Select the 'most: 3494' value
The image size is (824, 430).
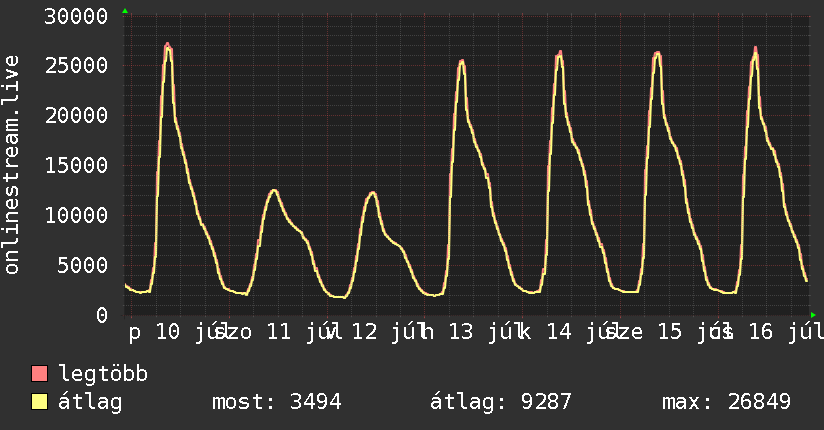276,402
